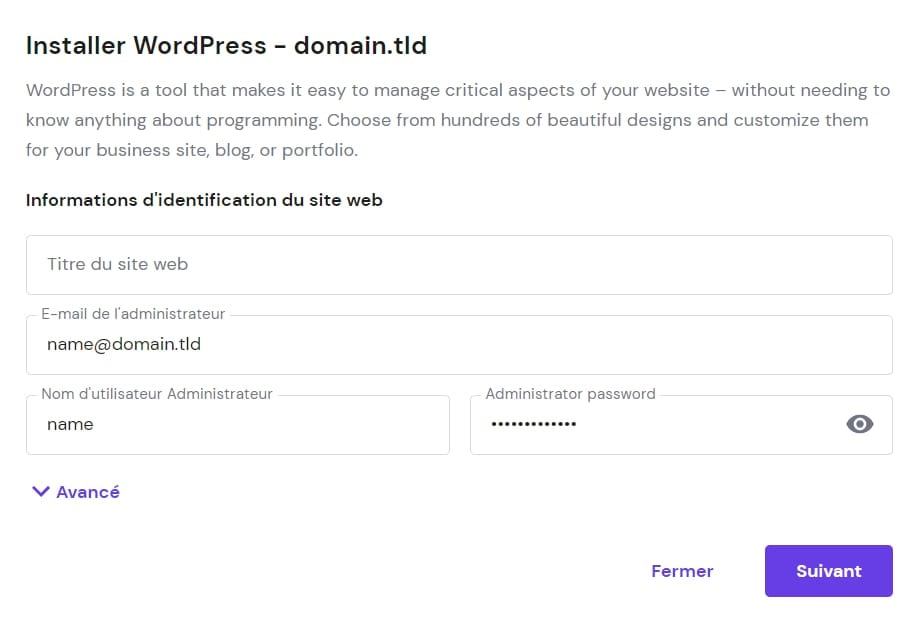This screenshot has width=919, height=631.
Task: Expand the Avancé section chevron
Action: pyautogui.click(x=40, y=491)
